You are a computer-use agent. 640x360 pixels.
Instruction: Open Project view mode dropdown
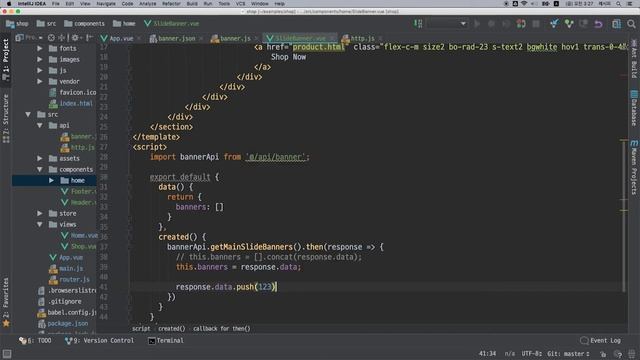coord(29,38)
